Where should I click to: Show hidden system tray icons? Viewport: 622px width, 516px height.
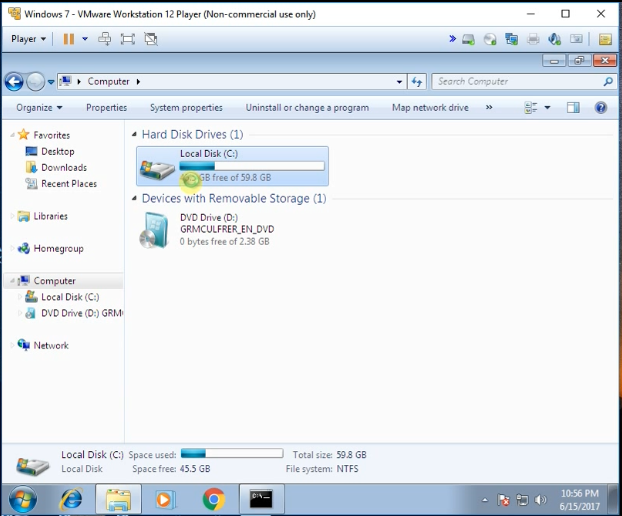tap(485, 500)
